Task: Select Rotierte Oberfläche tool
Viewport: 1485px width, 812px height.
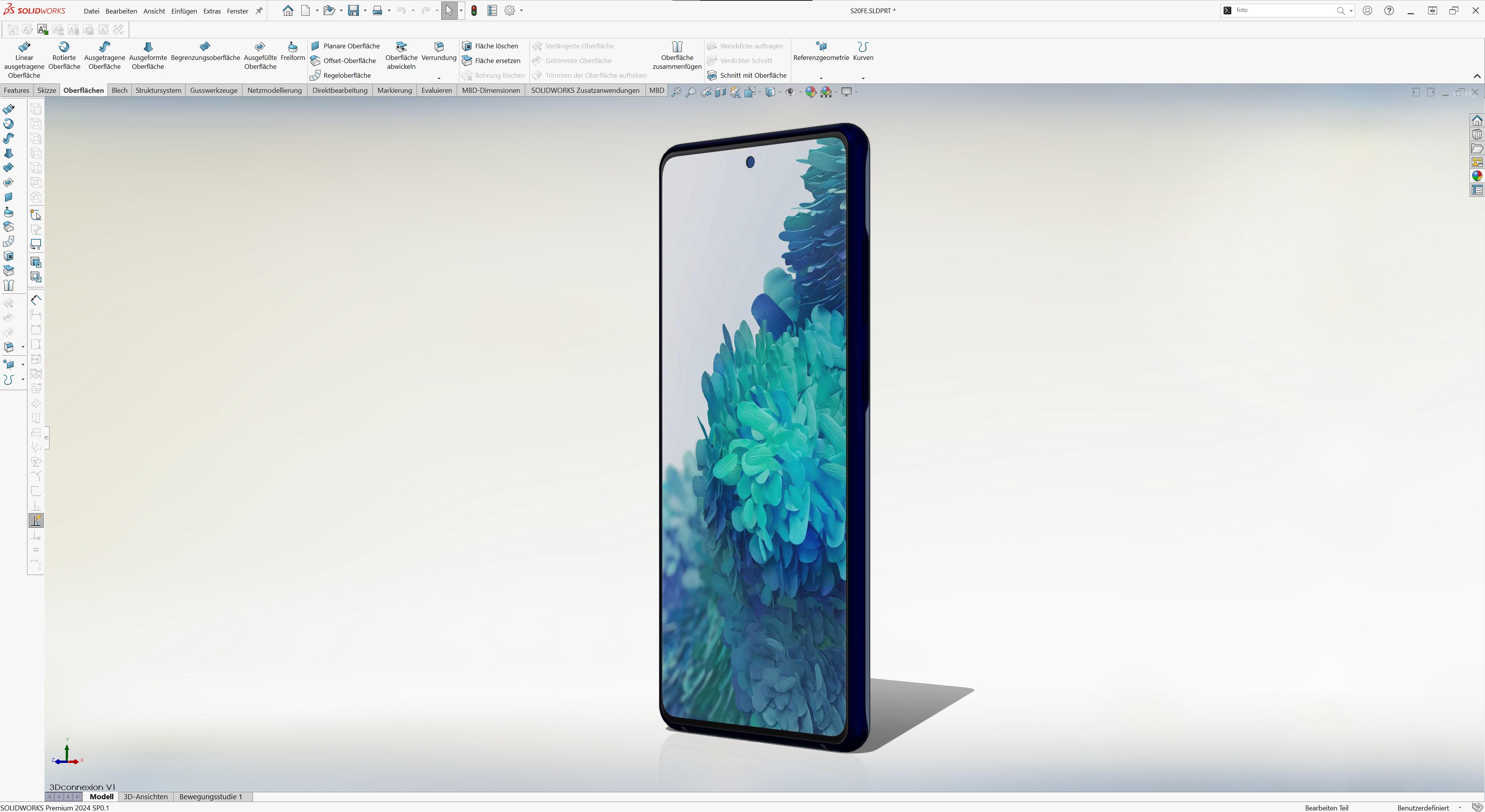Action: point(64,55)
